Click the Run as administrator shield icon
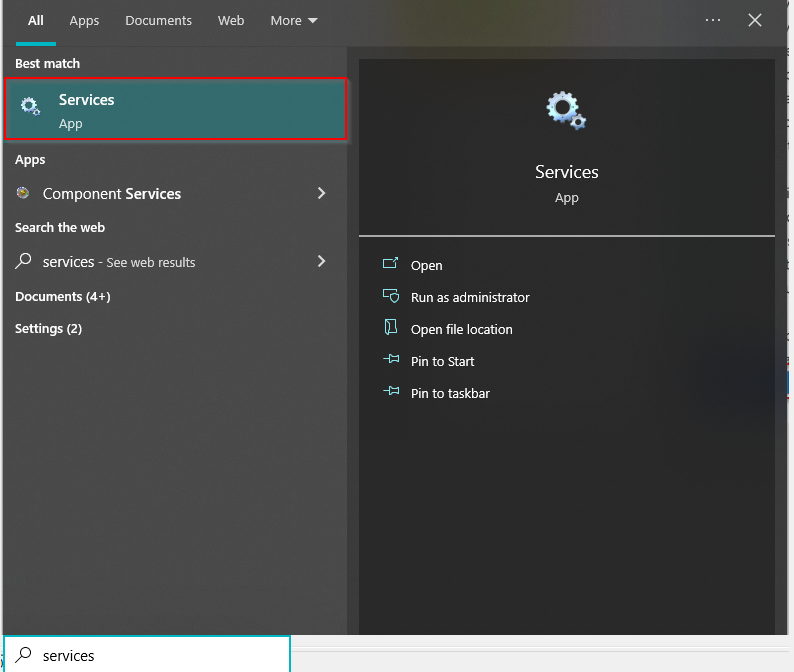The height and width of the screenshot is (672, 794). click(390, 297)
